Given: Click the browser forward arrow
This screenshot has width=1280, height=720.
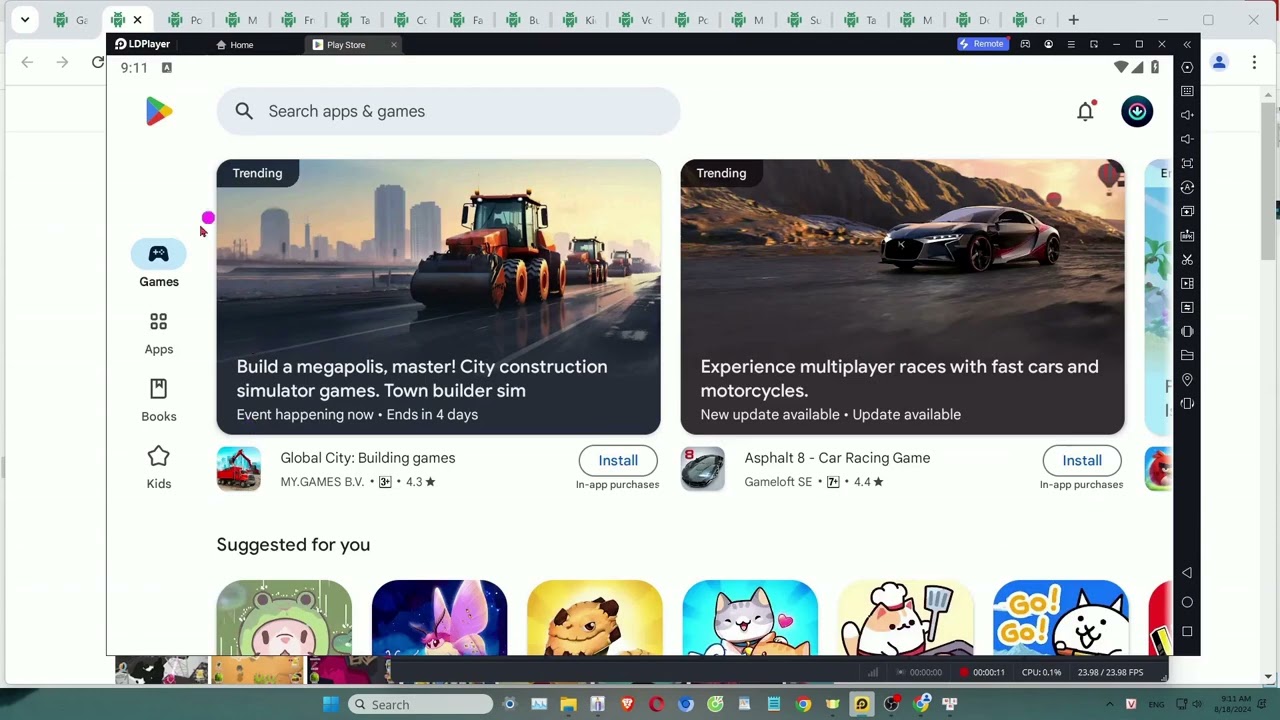Looking at the screenshot, I should tap(62, 62).
